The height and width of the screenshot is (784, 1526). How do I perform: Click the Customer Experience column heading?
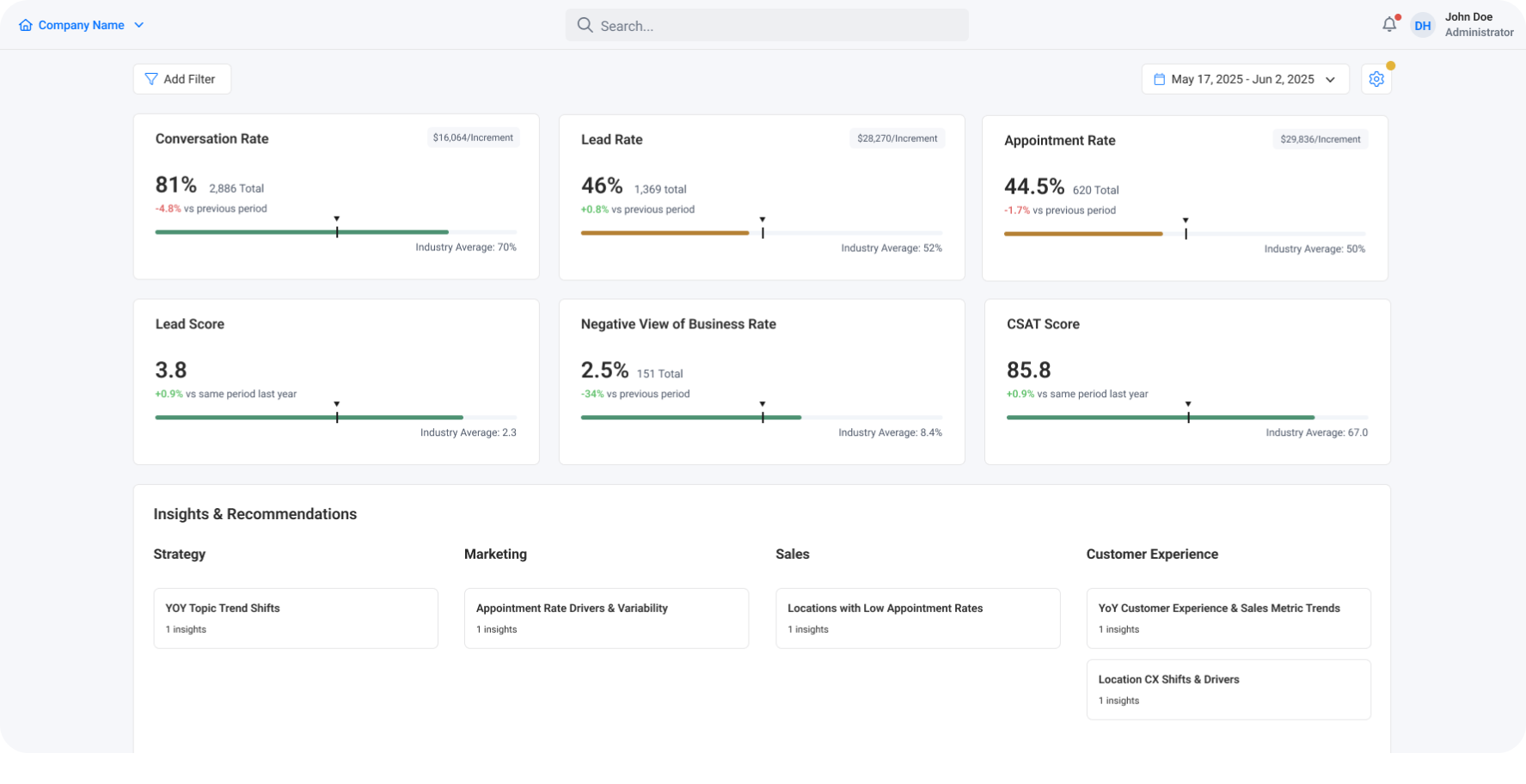coord(1152,554)
